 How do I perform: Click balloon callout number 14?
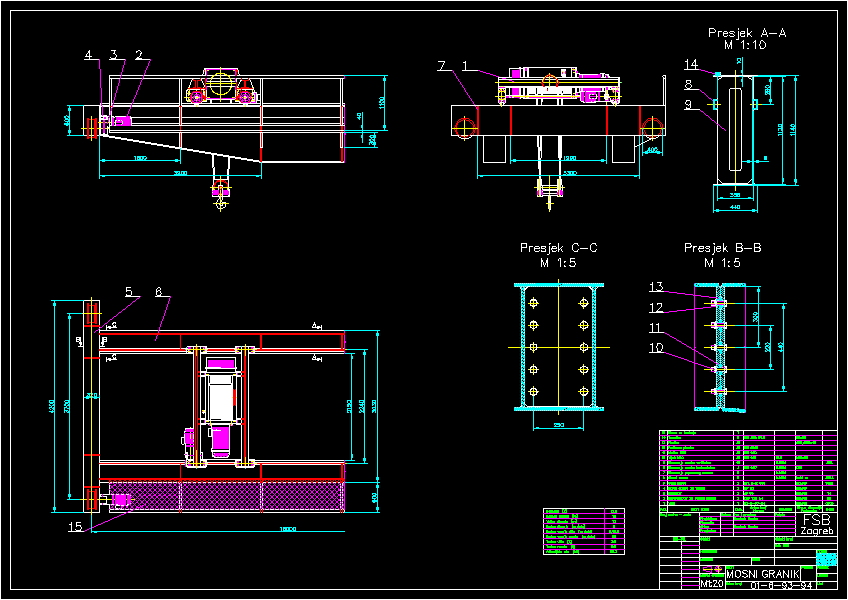click(690, 62)
